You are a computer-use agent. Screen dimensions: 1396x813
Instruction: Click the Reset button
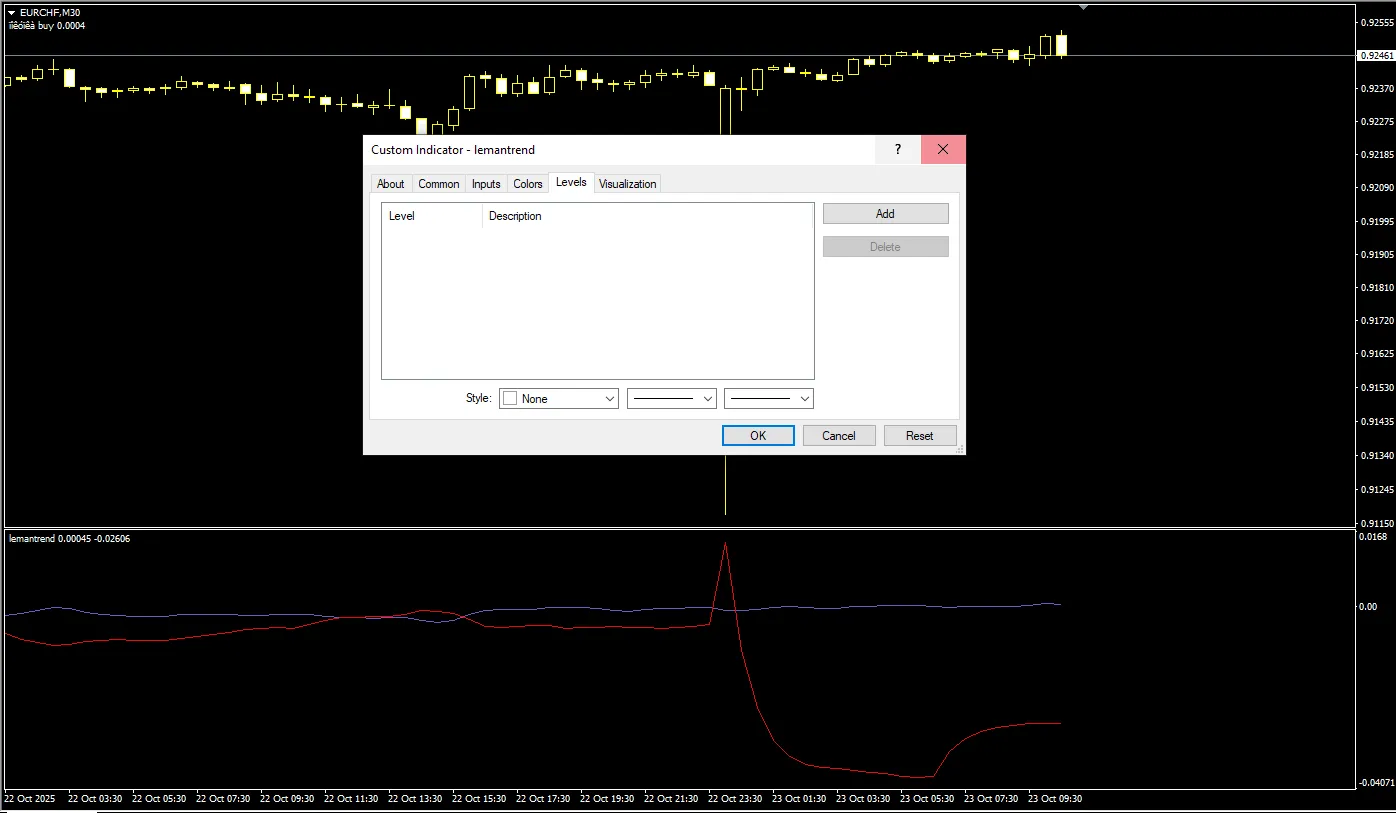(920, 436)
